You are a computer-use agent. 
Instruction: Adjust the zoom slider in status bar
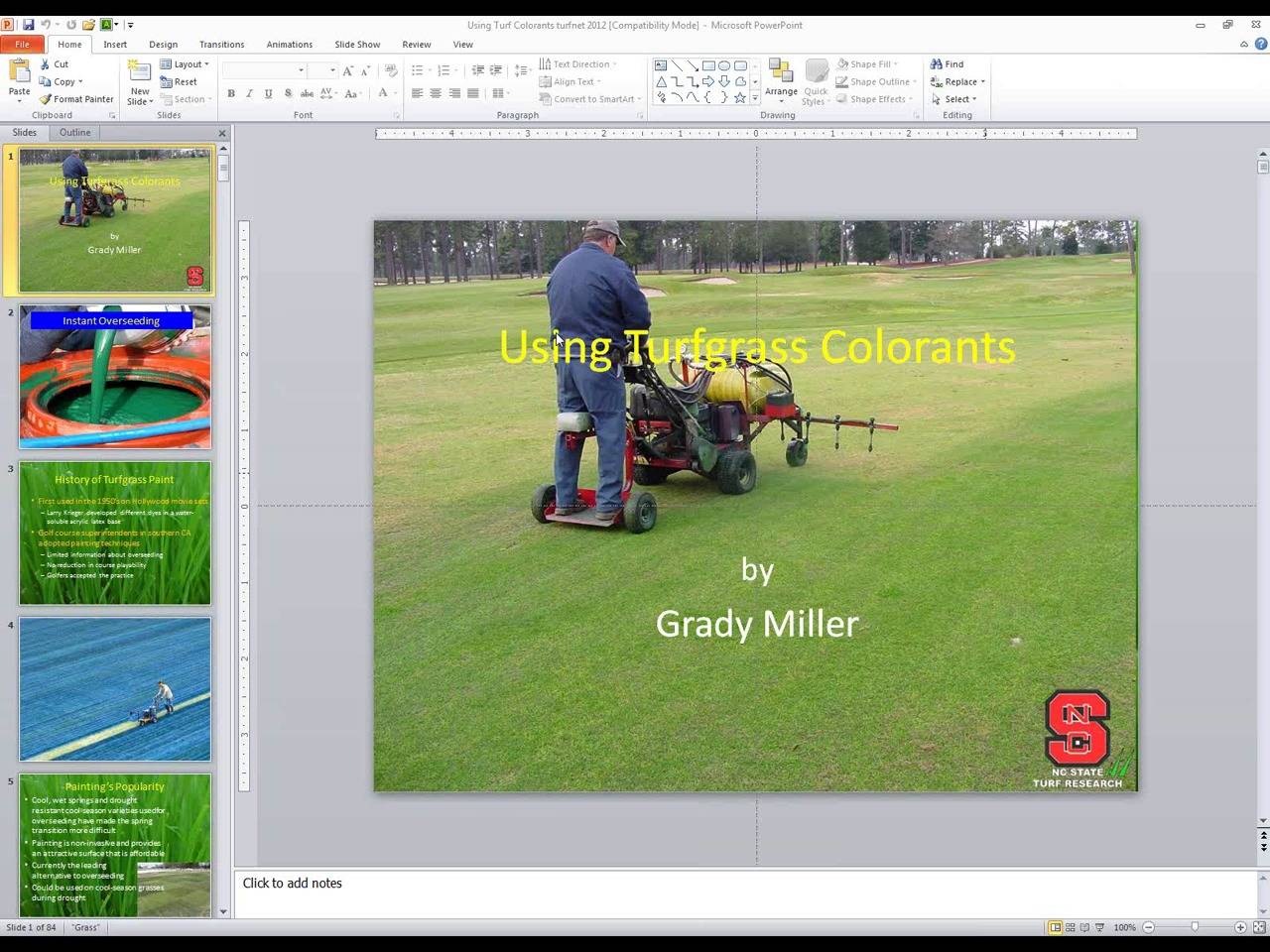point(1195,927)
